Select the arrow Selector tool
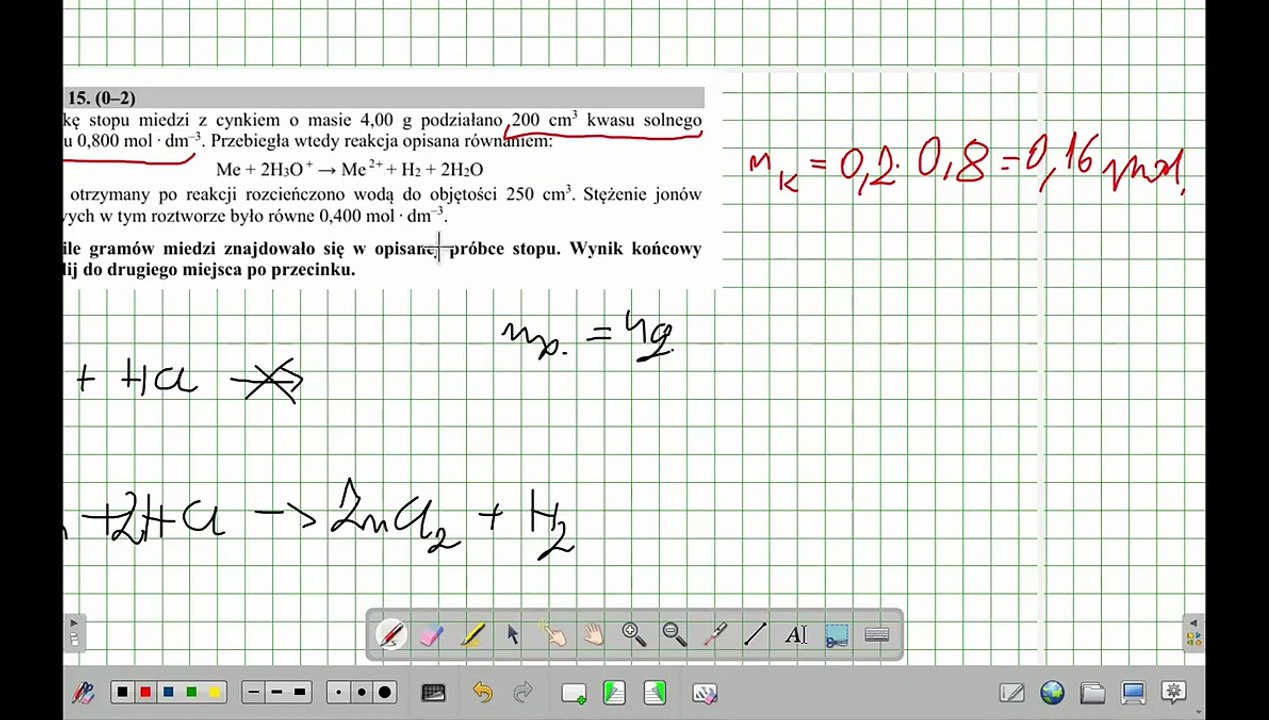Screen dimensions: 1269x720 point(512,634)
